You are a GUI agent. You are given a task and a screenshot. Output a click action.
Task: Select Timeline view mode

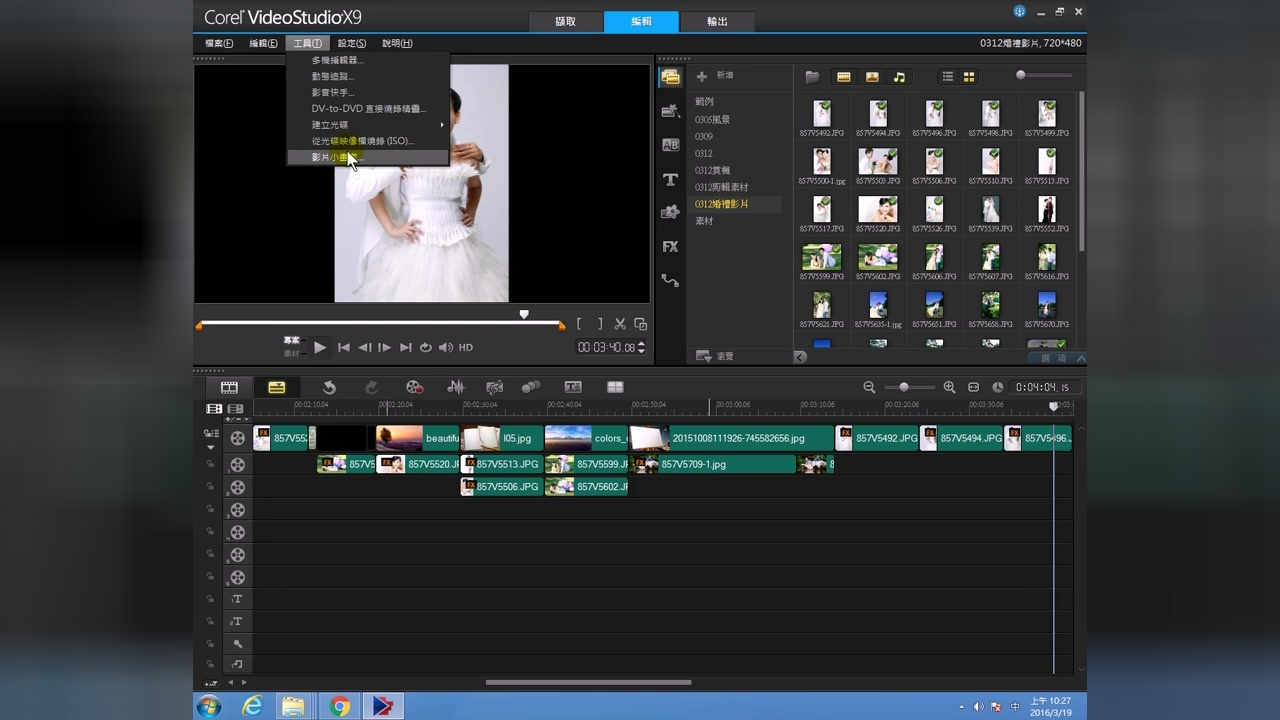[277, 387]
